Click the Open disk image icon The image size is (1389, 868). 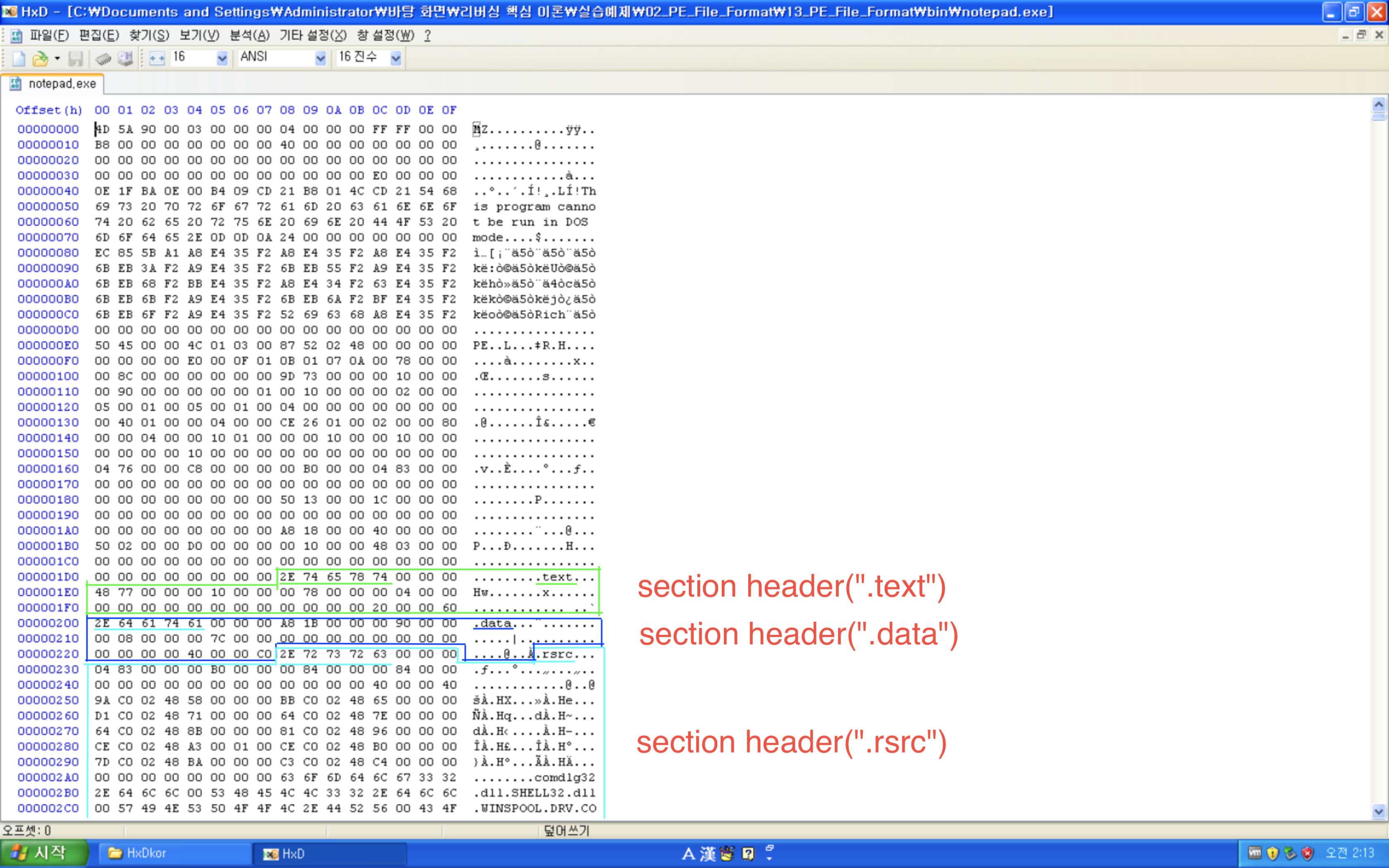click(x=125, y=59)
